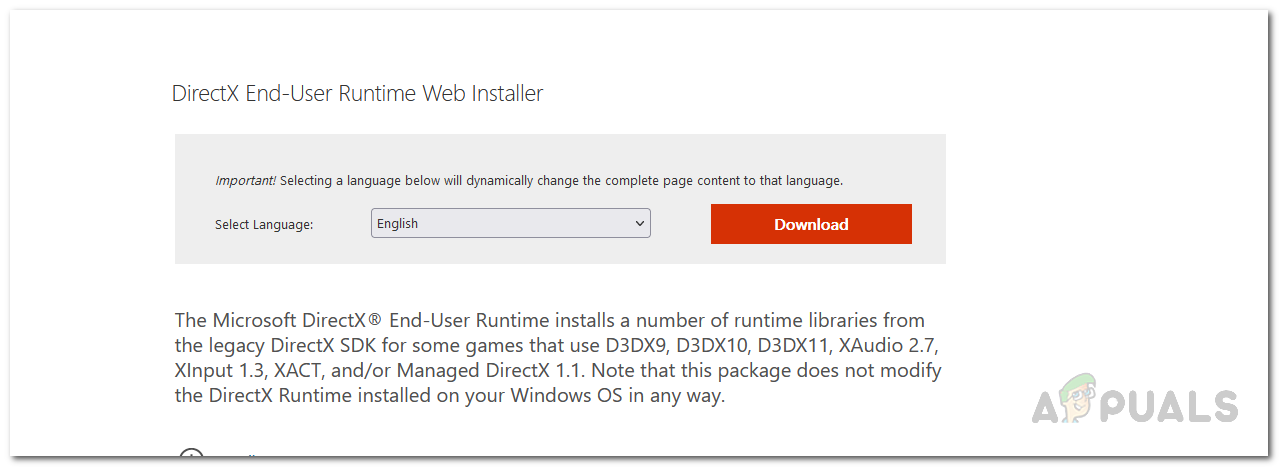Viewport: 1279px width, 467px height.
Task: Select the English value in language box
Action: click(398, 224)
